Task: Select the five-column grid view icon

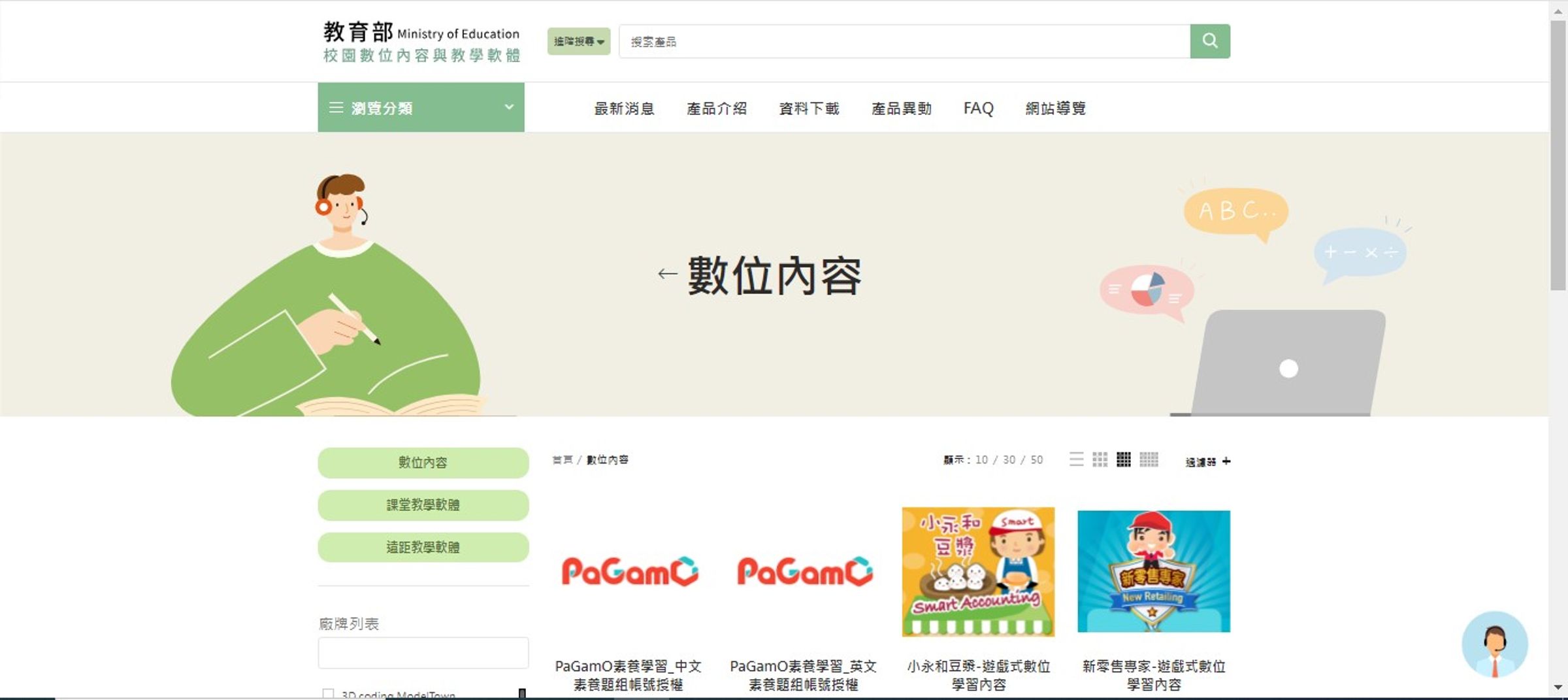Action: click(x=1149, y=459)
